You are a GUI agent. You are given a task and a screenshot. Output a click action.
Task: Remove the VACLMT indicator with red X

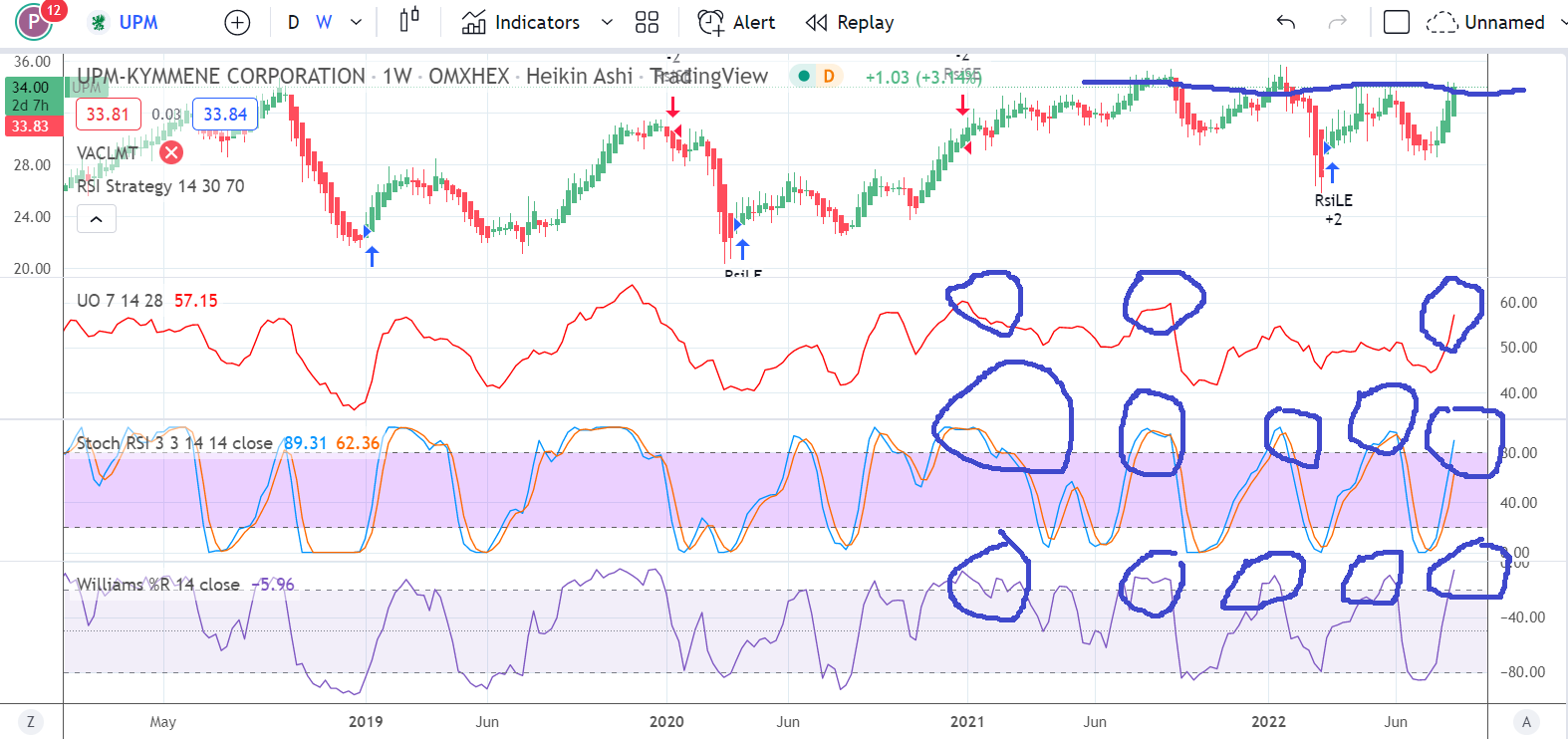(x=171, y=152)
